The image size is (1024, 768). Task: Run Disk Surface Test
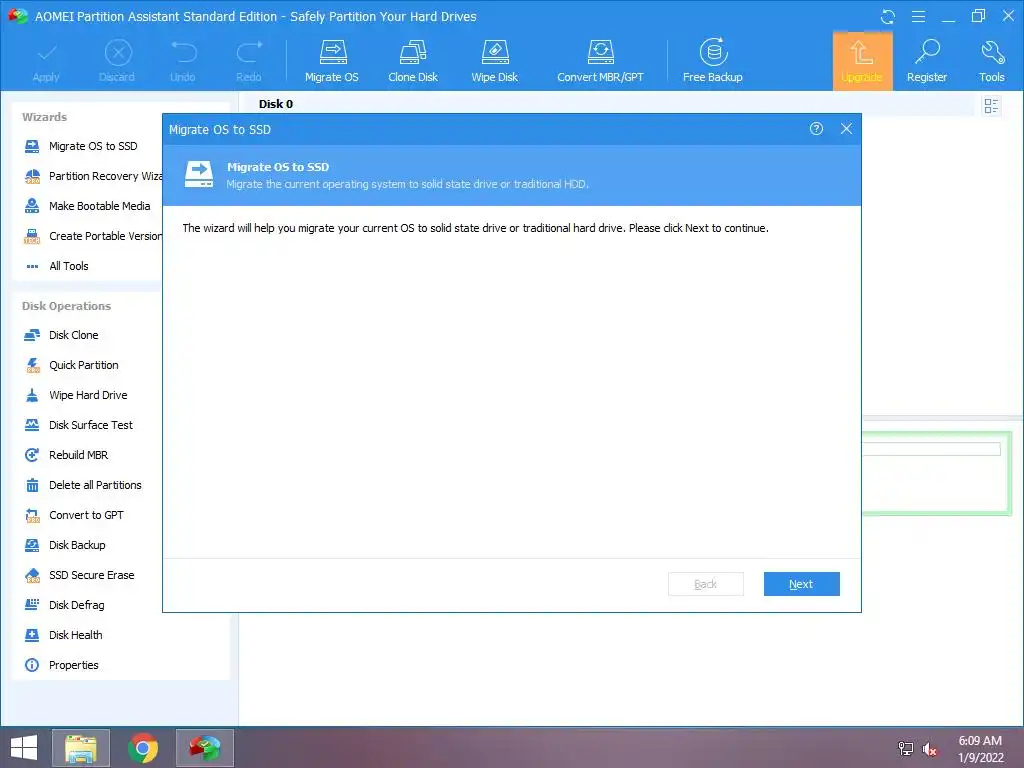[78, 425]
